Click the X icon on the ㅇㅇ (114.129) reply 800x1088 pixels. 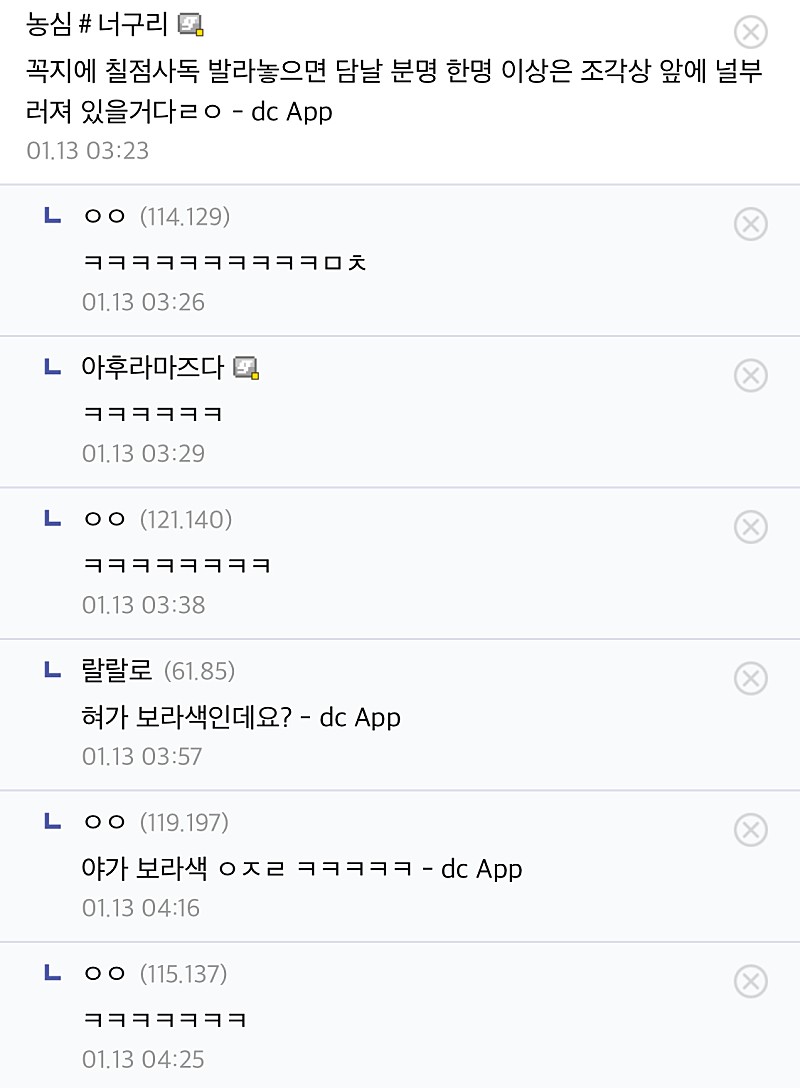[750, 224]
